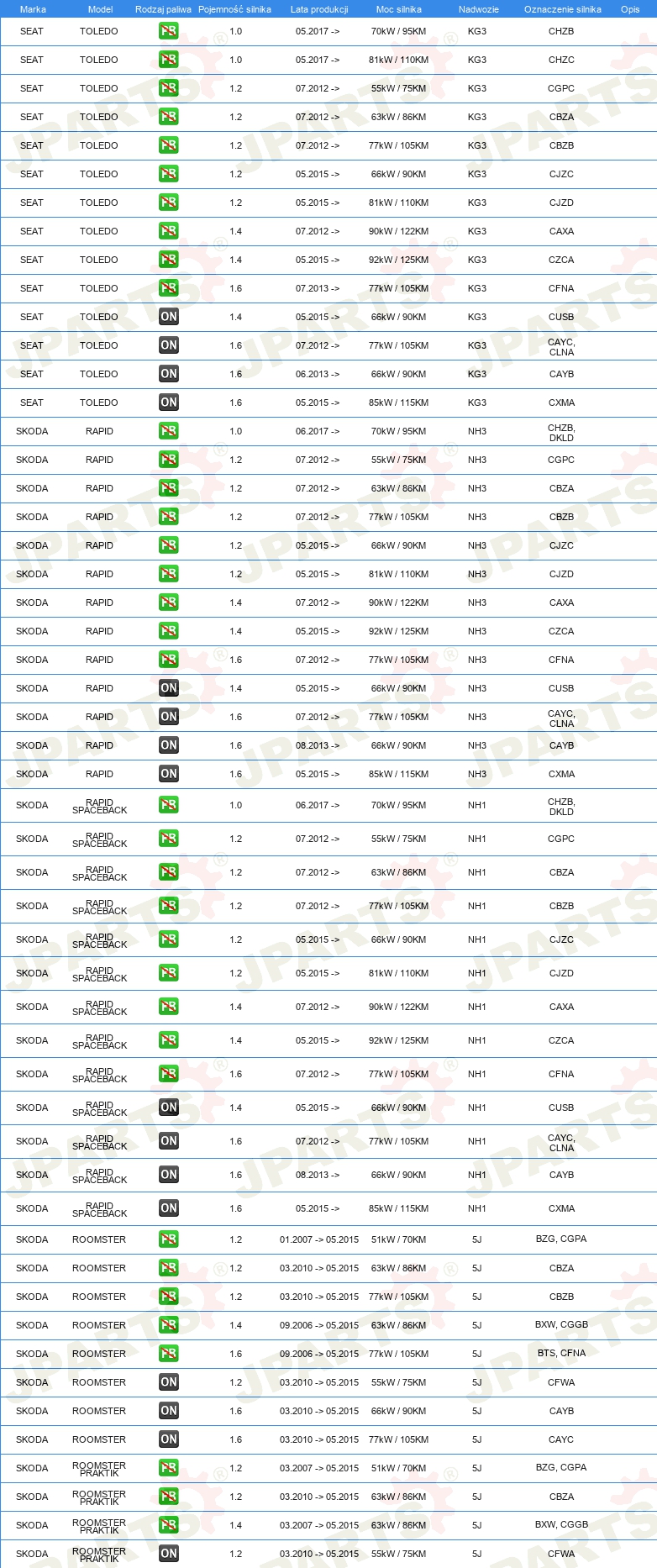Click '07.2013 ->' date in Seat Toledo CFNA row

318,288
